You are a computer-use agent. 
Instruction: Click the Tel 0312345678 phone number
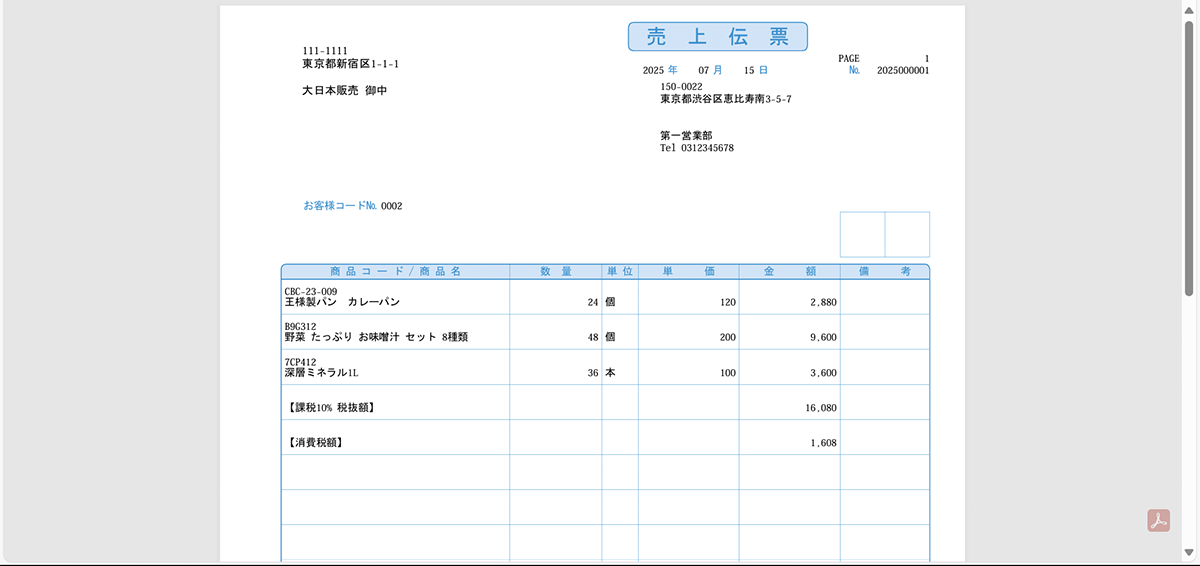[697, 148]
